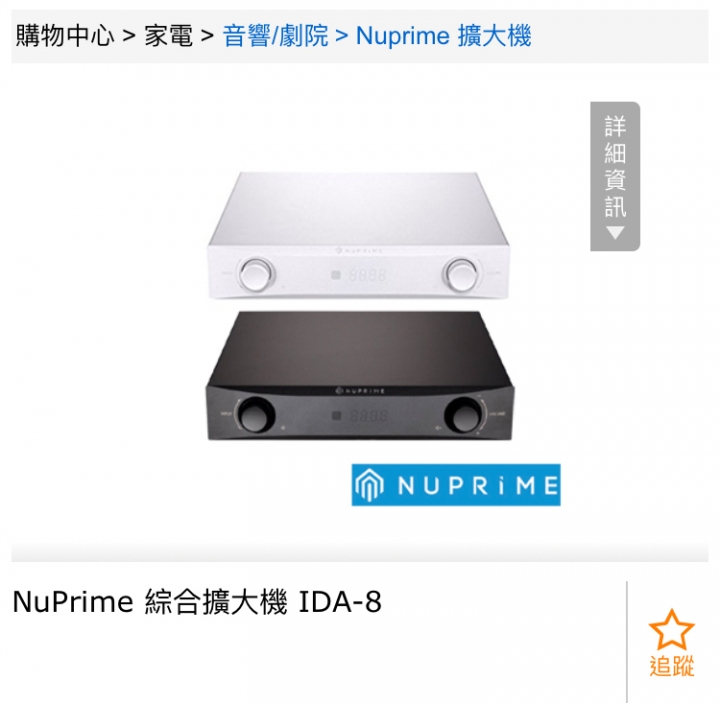The image size is (720, 703).
Task: Toggle the 追蹤 follow label
Action: tap(671, 666)
